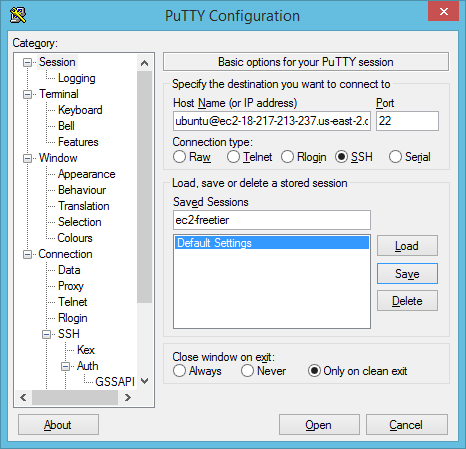Image resolution: width=466 pixels, height=449 pixels.
Task: Click the Host Name input field
Action: coord(272,121)
